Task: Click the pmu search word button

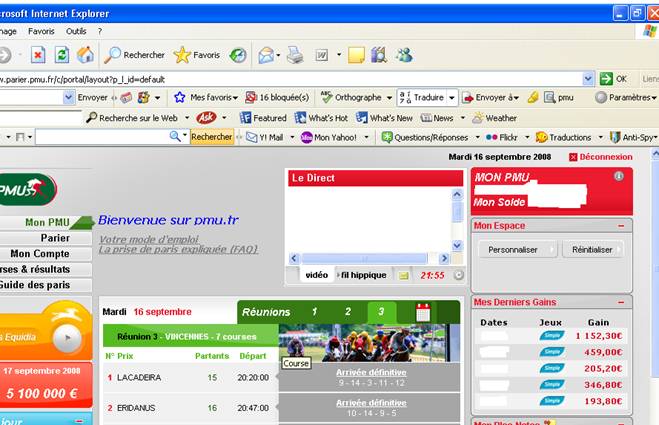Action: 559,98
